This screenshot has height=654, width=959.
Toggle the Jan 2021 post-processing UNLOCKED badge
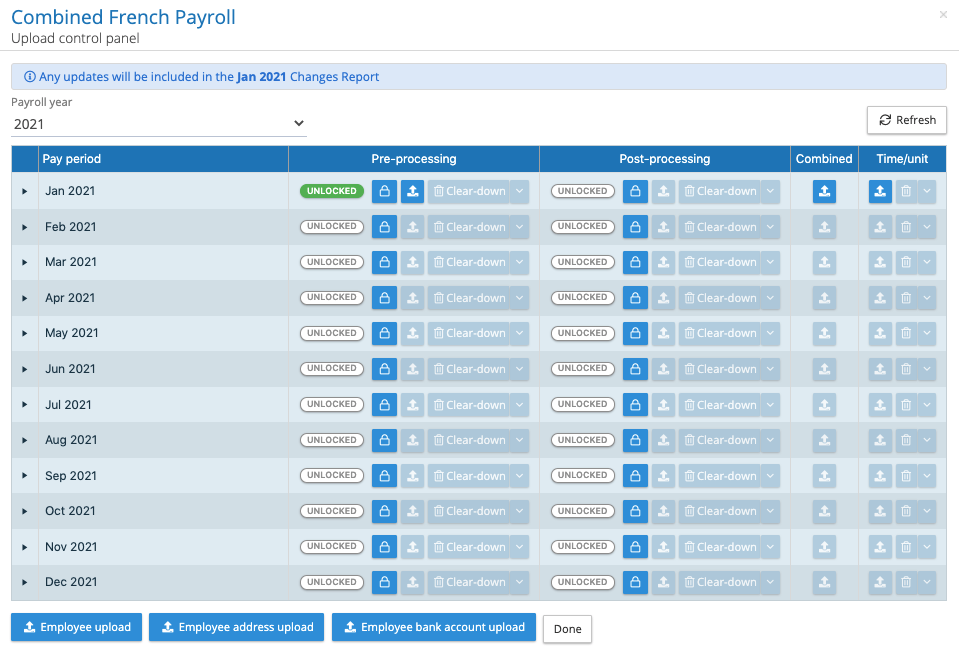(x=582, y=191)
